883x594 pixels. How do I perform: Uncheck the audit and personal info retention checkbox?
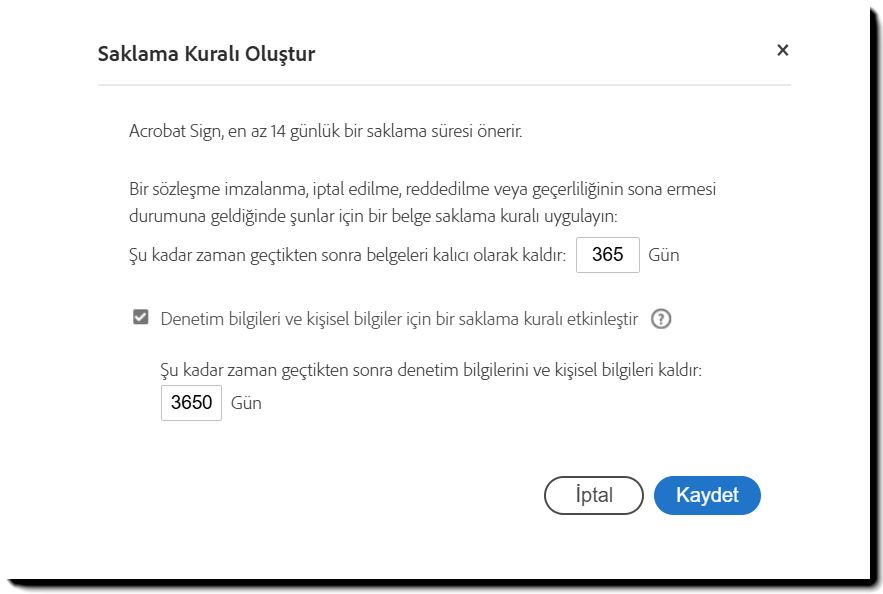click(141, 318)
